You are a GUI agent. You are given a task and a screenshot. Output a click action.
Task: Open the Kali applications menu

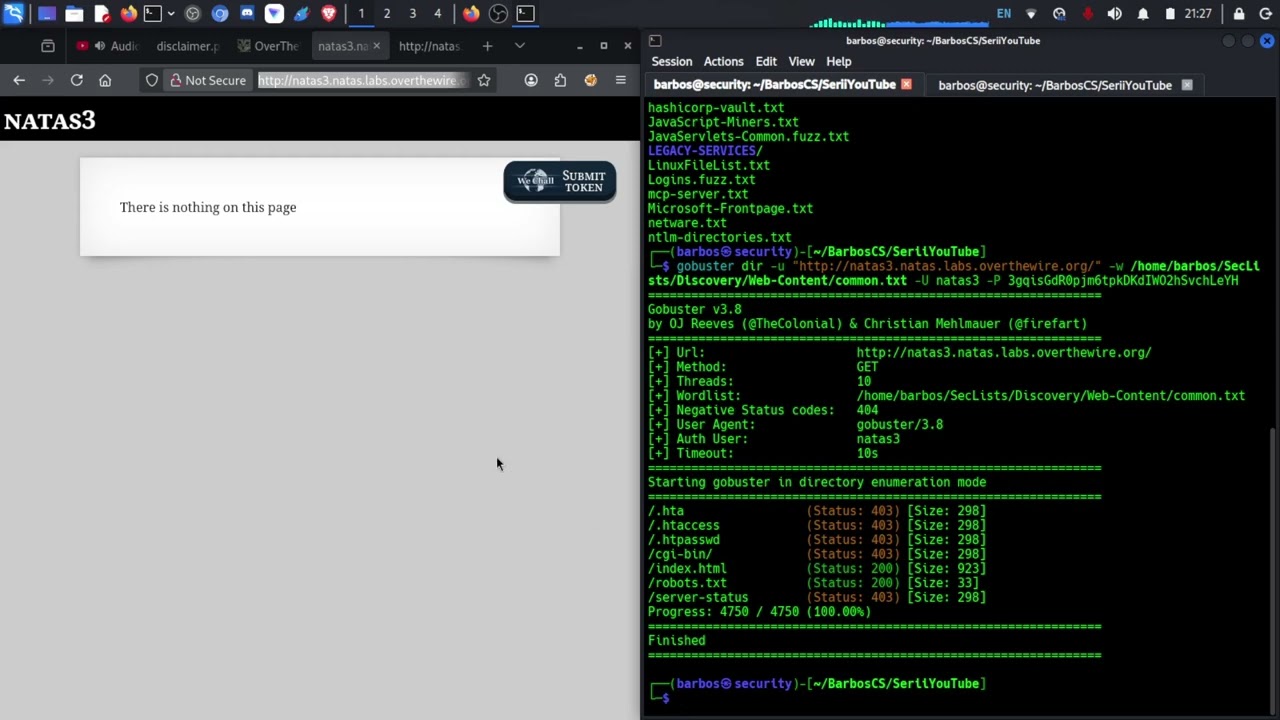click(x=14, y=14)
